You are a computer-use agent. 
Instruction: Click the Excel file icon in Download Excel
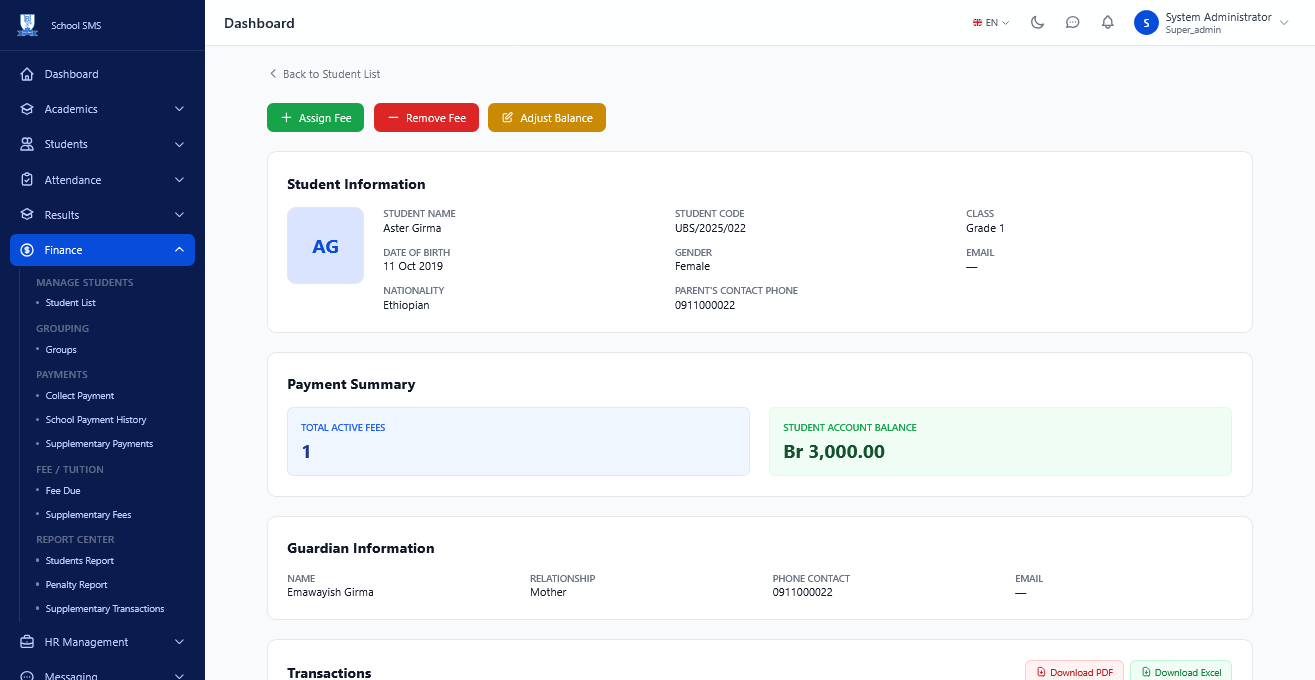pos(1146,673)
